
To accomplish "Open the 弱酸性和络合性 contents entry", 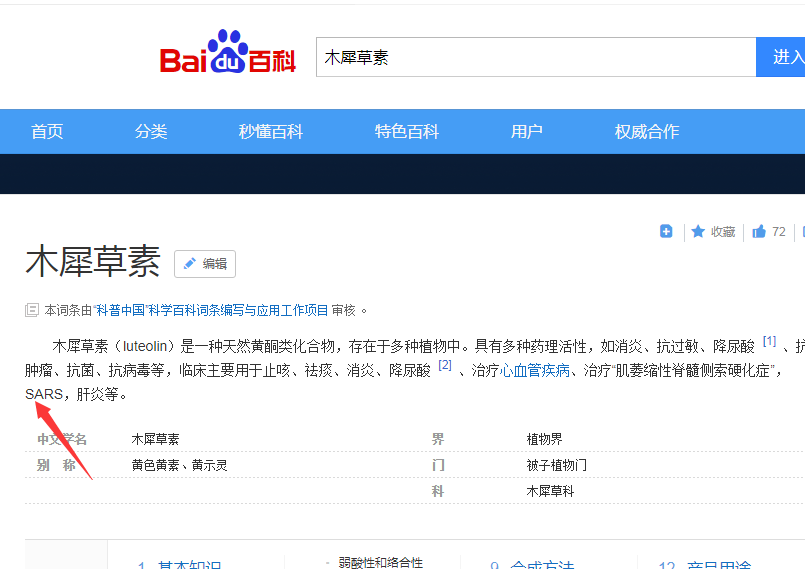I will tap(380, 563).
